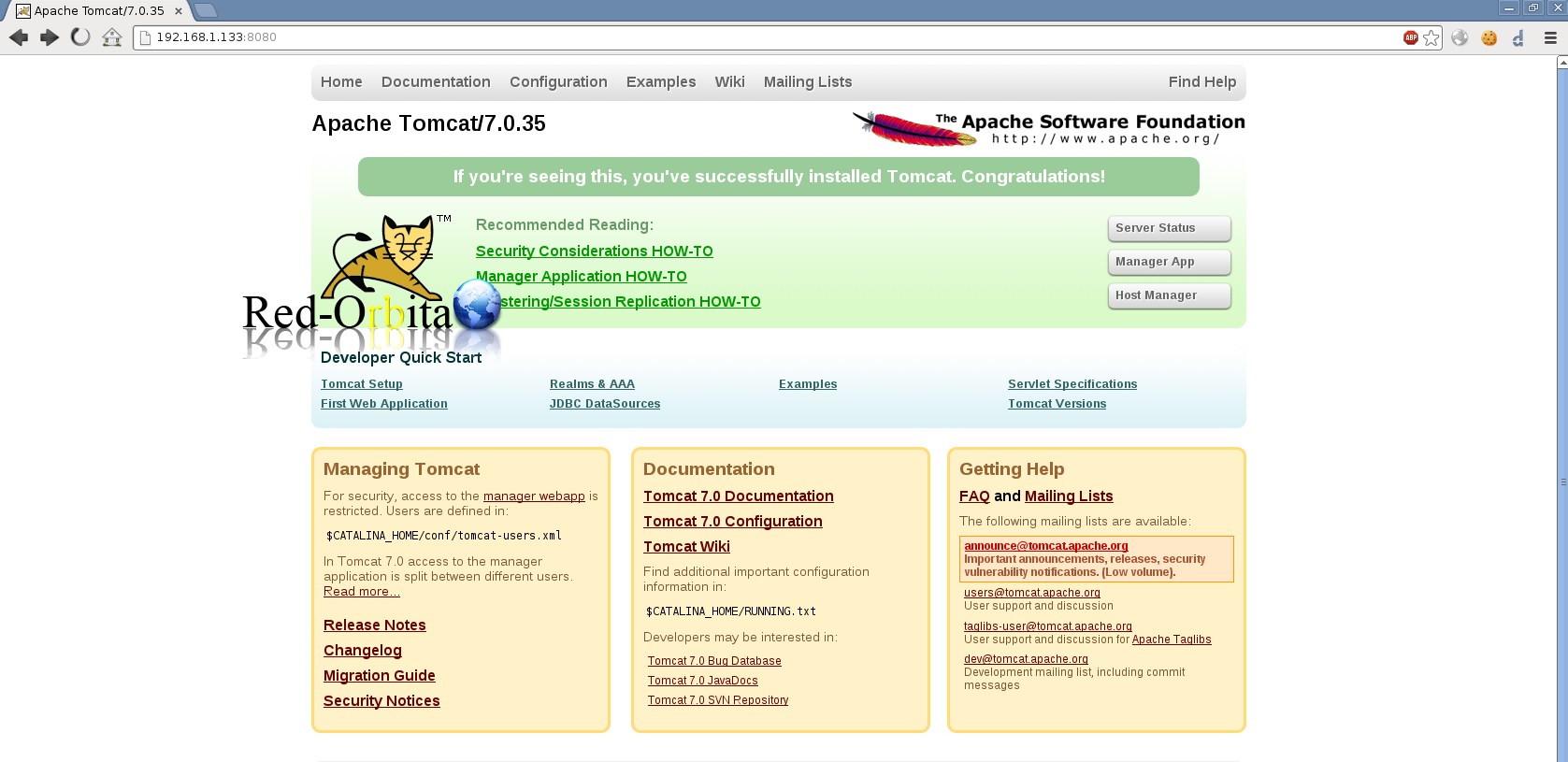Open Mailing Lists link under Getting Help
Image resolution: width=1568 pixels, height=762 pixels.
click(x=1069, y=496)
